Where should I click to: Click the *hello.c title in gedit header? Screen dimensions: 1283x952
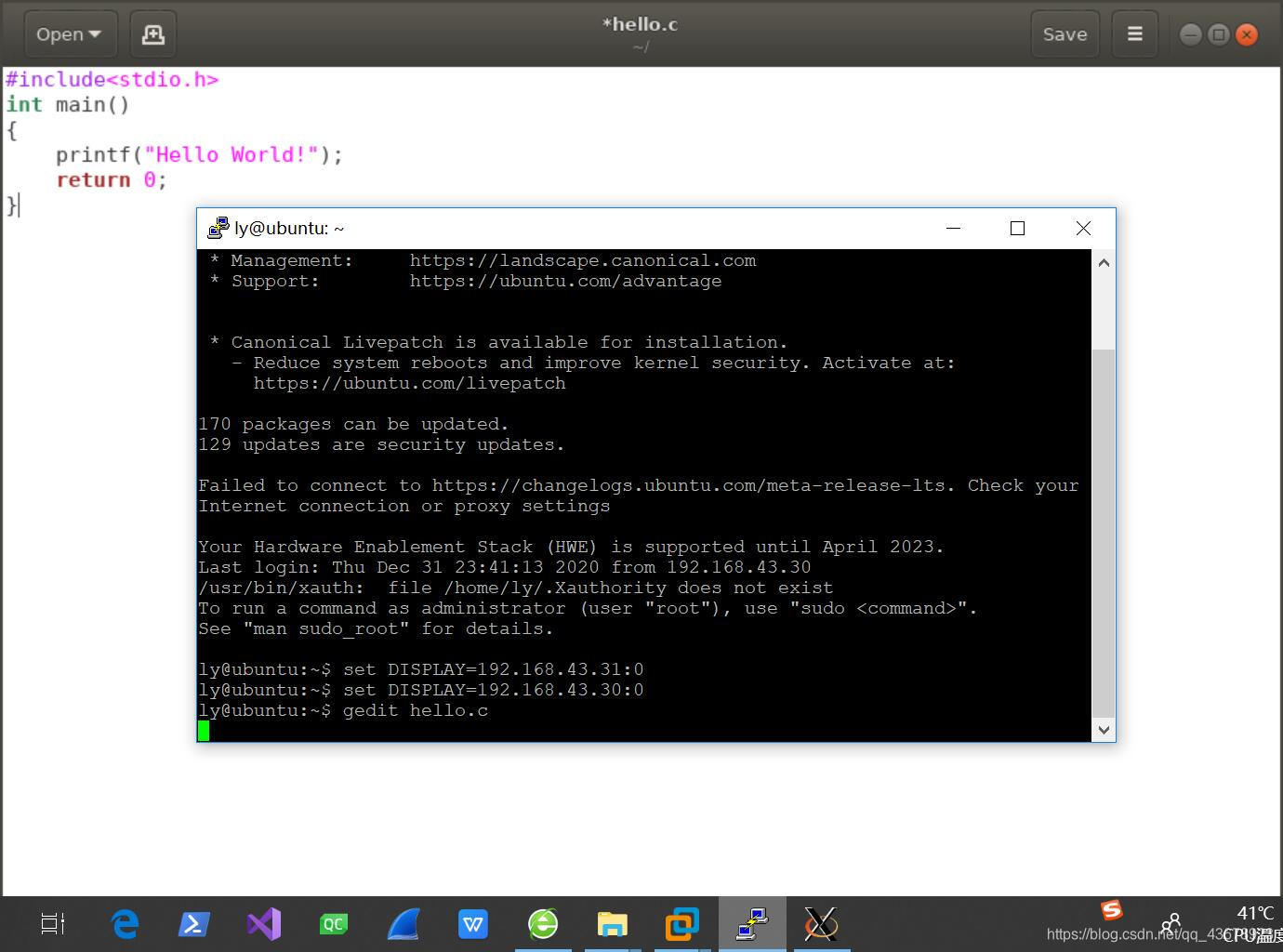tap(641, 24)
